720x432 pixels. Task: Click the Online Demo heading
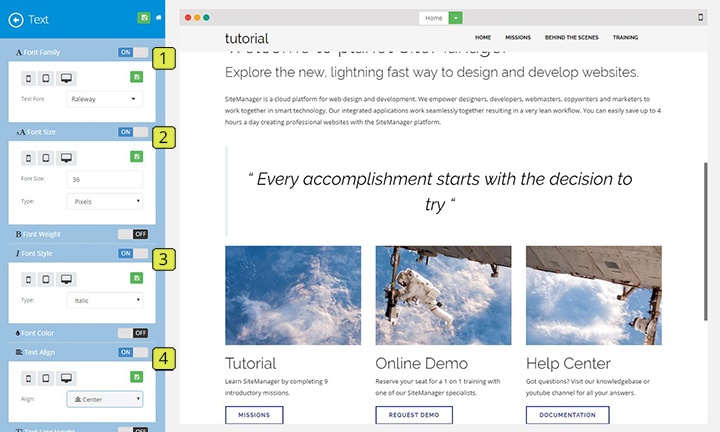(422, 364)
